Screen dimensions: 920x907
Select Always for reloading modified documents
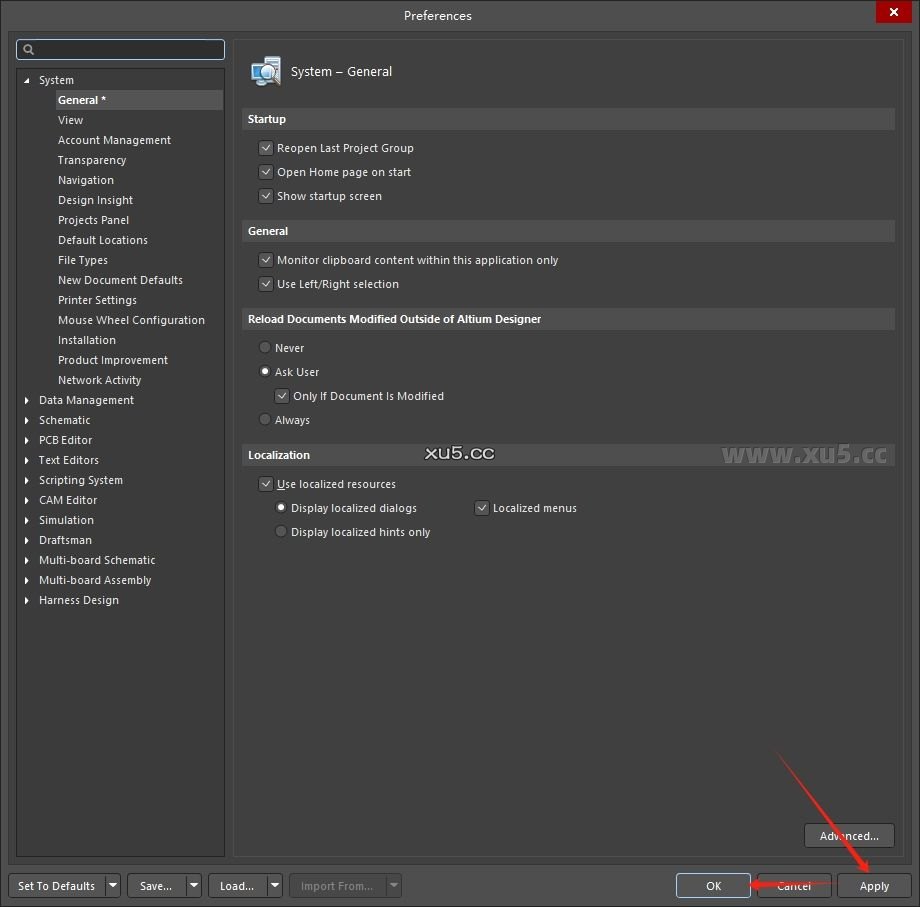tap(264, 419)
